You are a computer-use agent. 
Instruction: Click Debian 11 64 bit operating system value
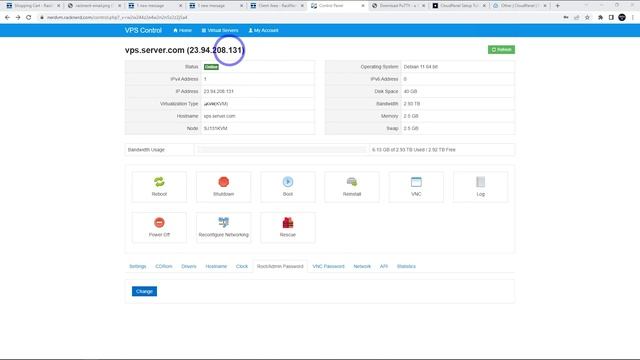[420, 67]
